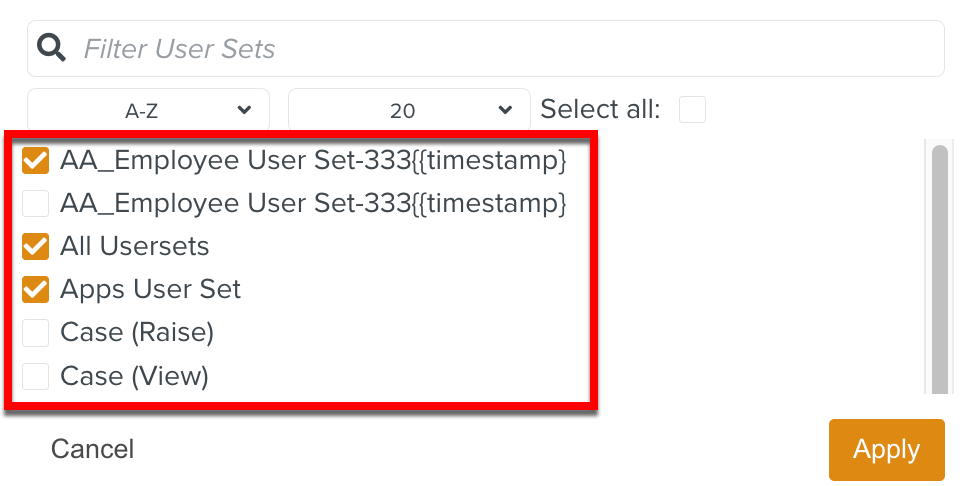Click the Apps User Set label text
Viewport: 962px width, 486px height.
[x=150, y=290]
